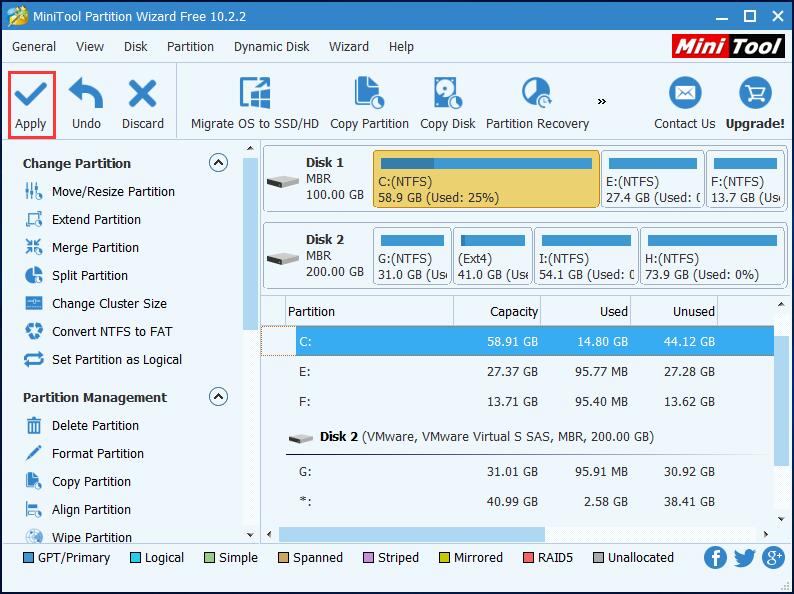Click Convert NTFS to FAT
794x594 pixels.
coord(99,332)
